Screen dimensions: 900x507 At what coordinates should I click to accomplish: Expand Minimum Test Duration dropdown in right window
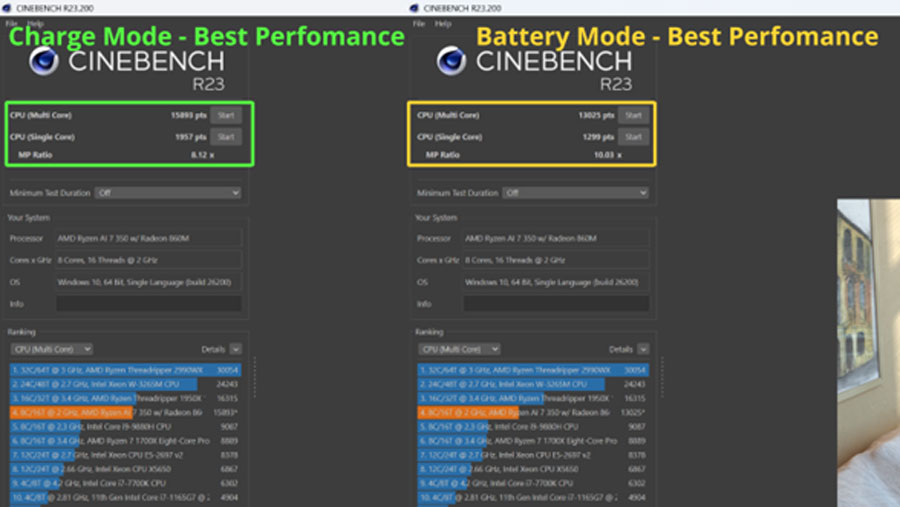pyautogui.click(x=576, y=193)
